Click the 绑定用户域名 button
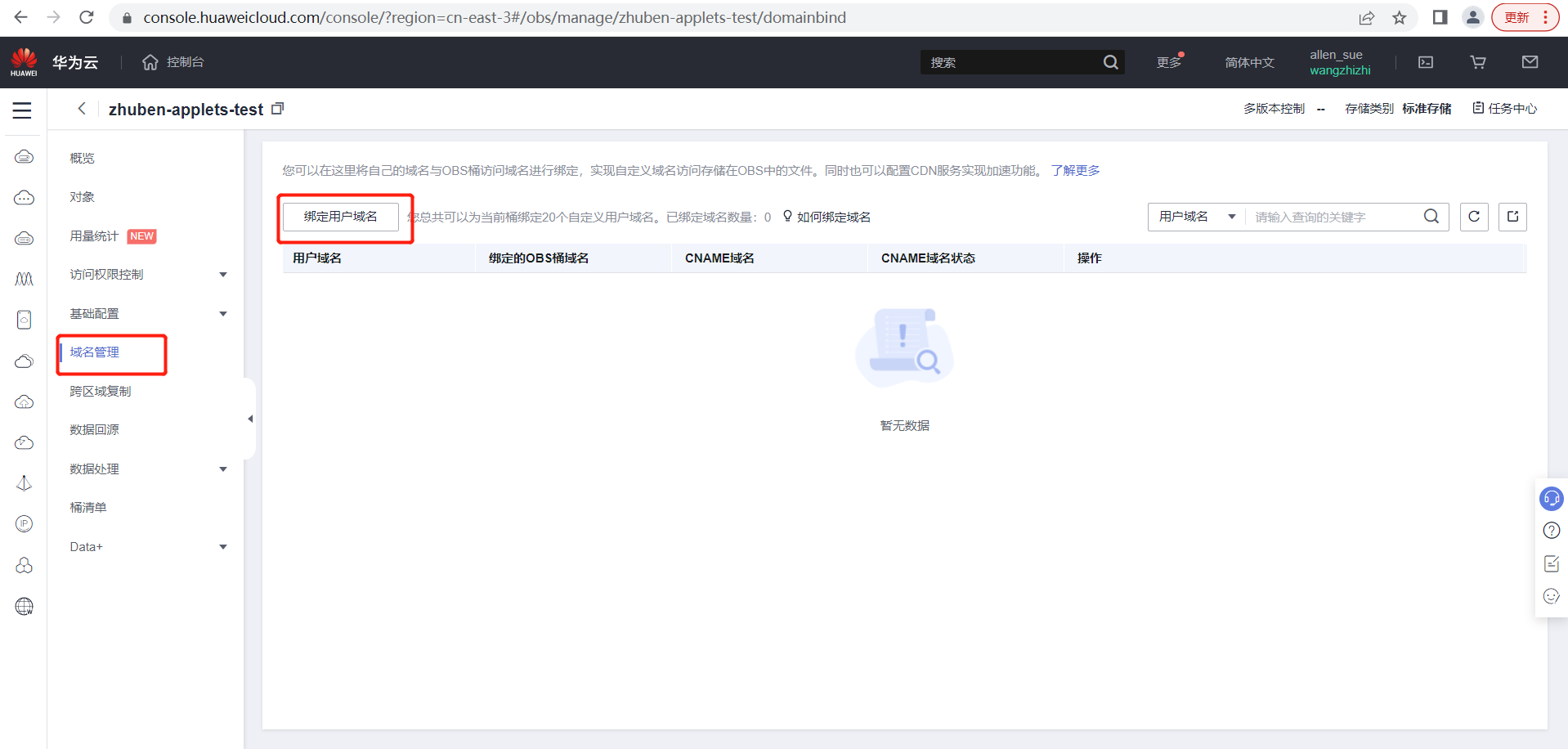 (x=341, y=217)
